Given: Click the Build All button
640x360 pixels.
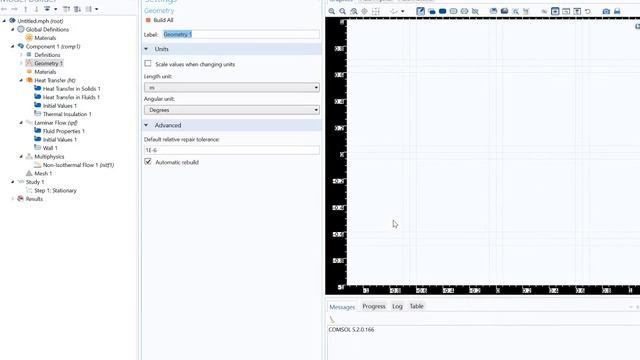Looking at the screenshot, I should pyautogui.click(x=159, y=20).
